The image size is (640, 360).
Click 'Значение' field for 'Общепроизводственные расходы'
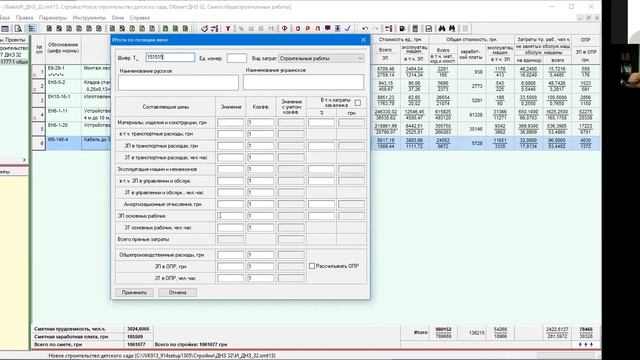tap(231, 255)
